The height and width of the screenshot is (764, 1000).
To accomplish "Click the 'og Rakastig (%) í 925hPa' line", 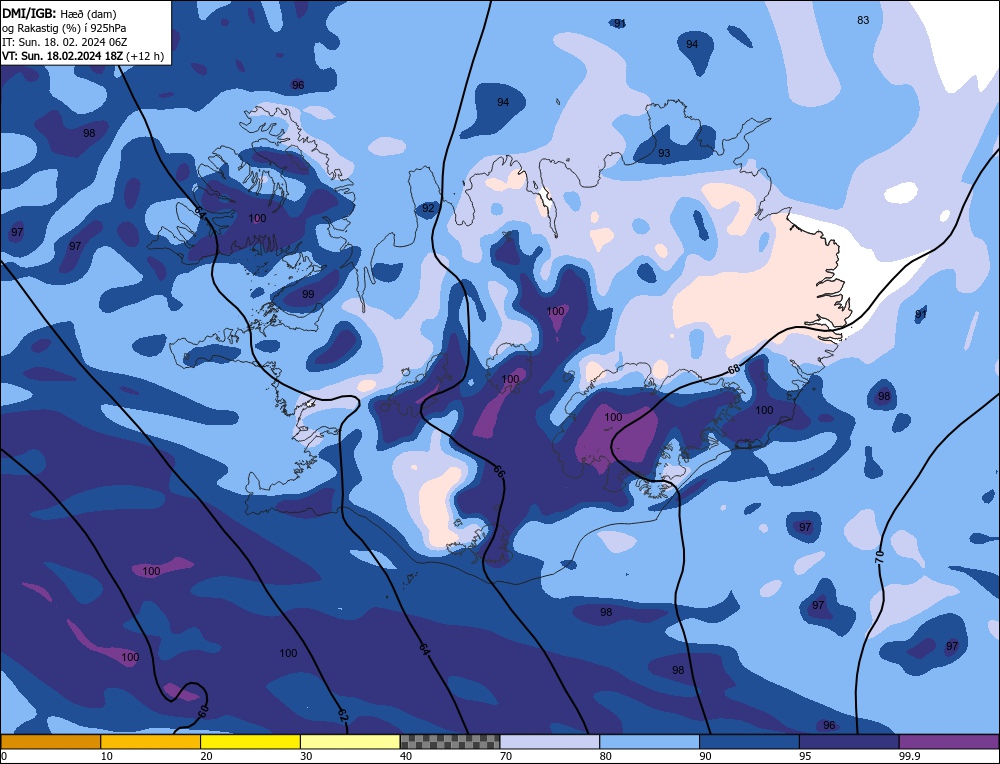I will tap(64, 28).
